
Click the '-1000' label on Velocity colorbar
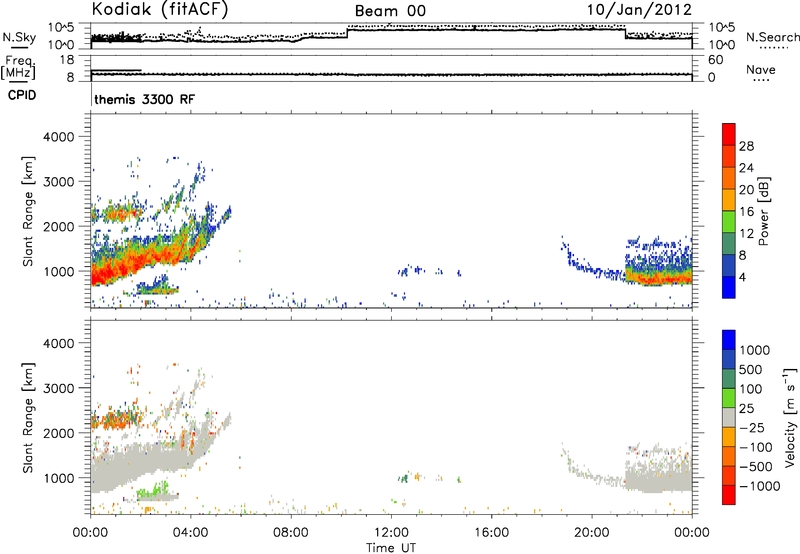759,486
